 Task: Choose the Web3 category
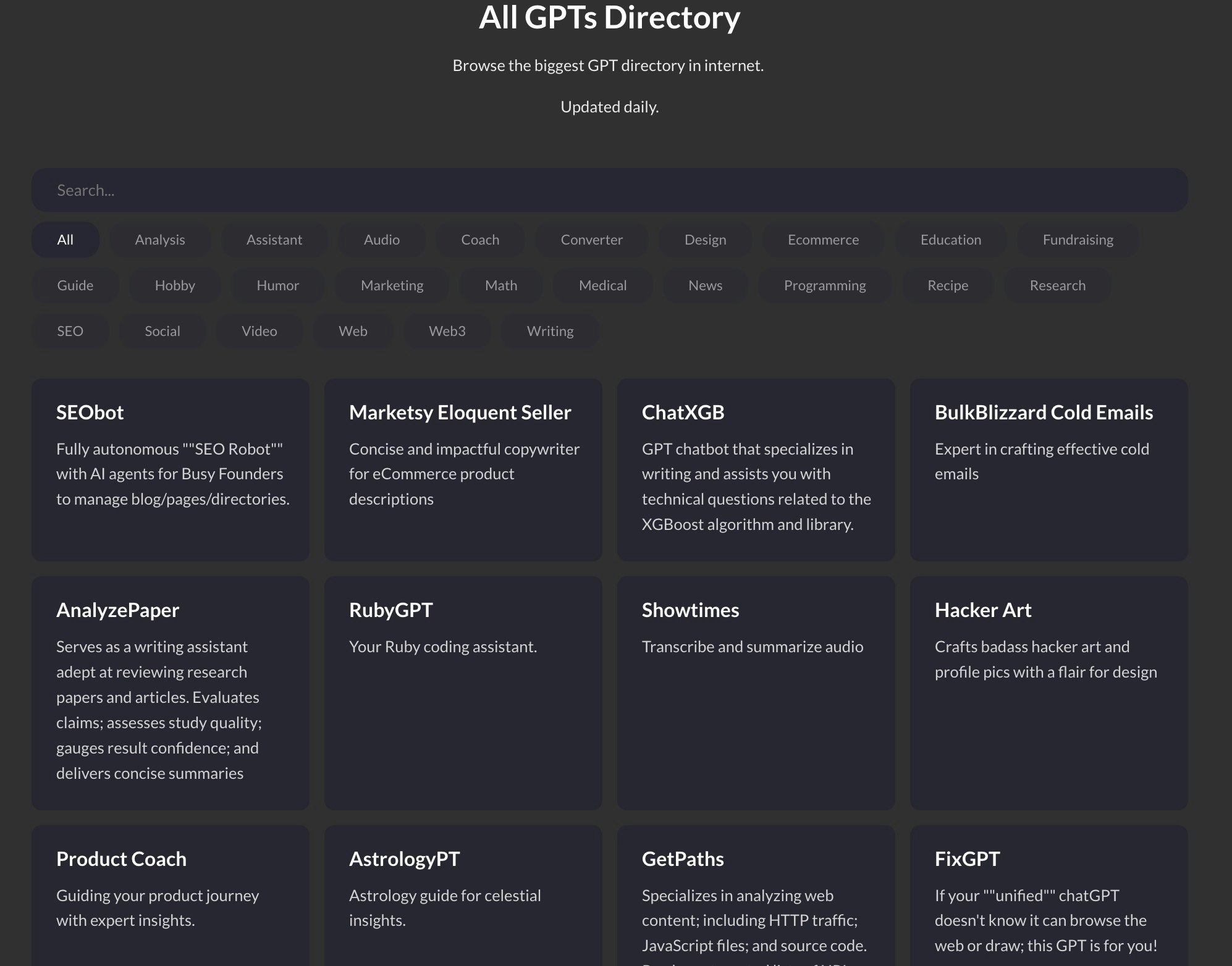(x=447, y=331)
